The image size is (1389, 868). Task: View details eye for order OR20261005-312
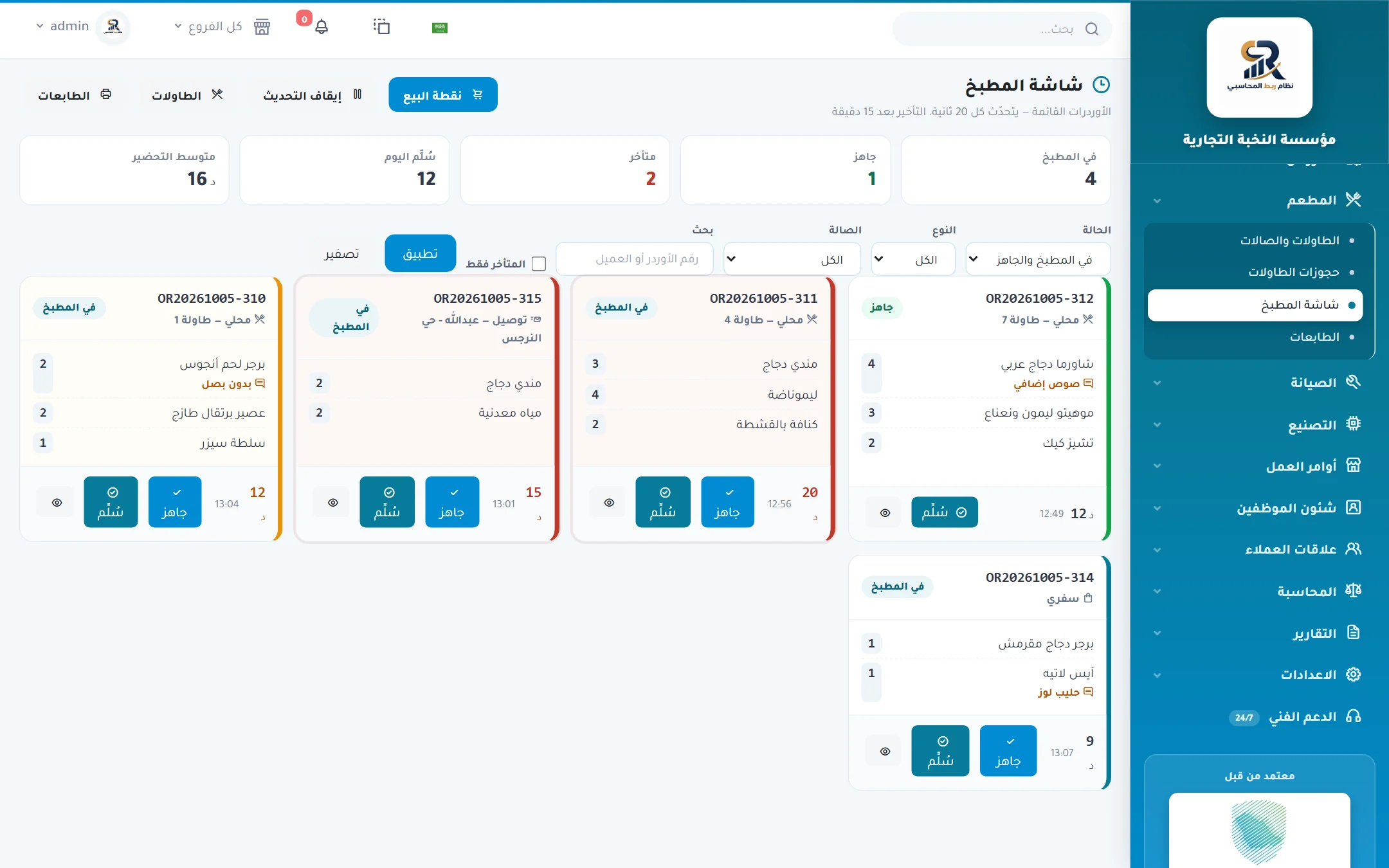click(885, 512)
